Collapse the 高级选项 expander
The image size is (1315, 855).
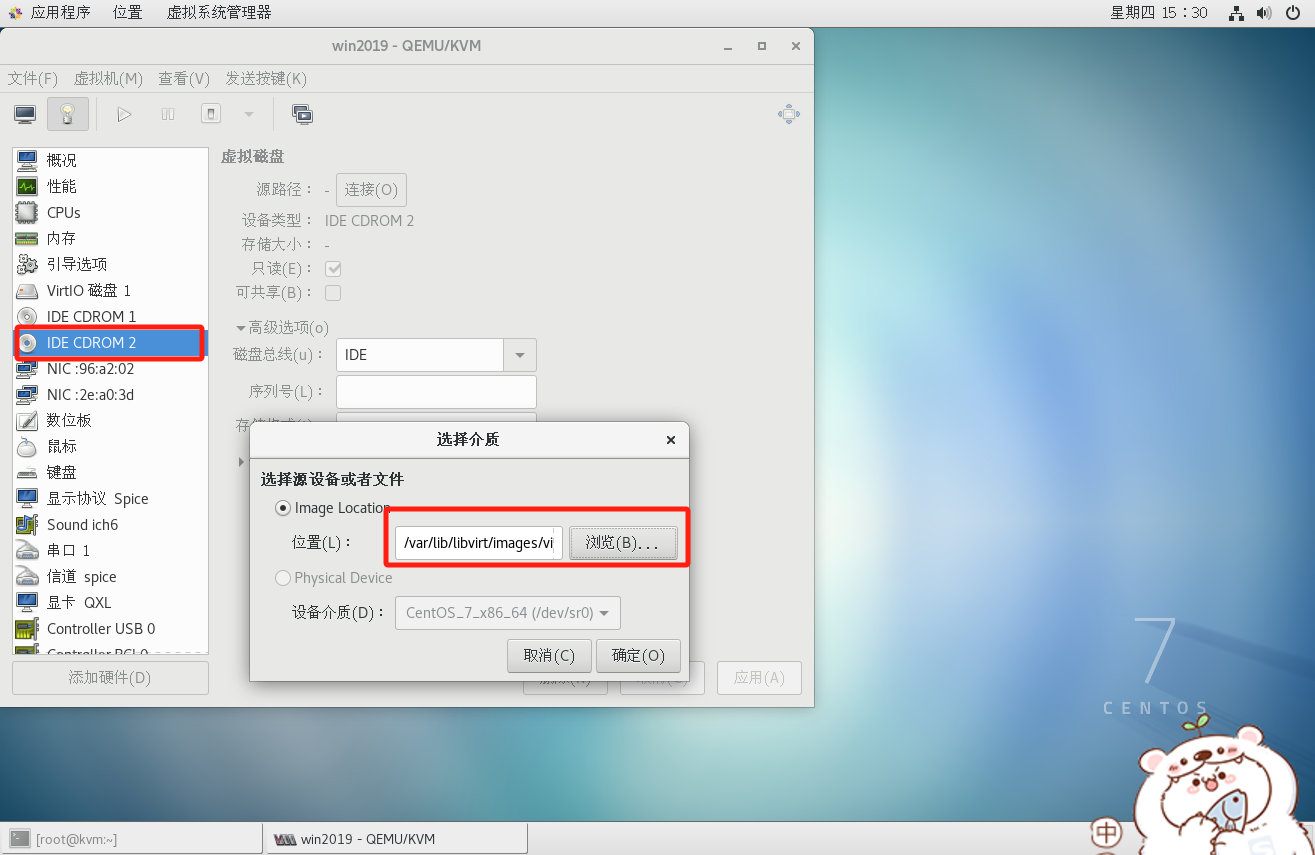241,328
